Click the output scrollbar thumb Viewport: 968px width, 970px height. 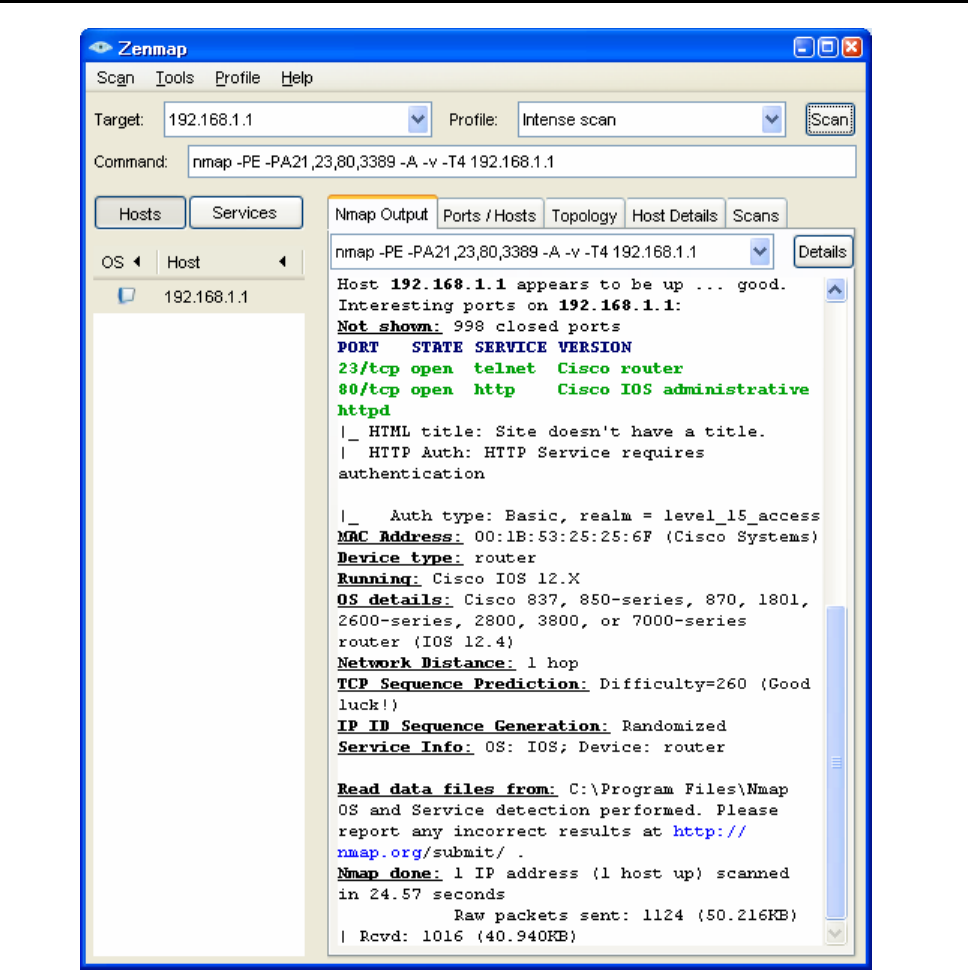[836, 763]
